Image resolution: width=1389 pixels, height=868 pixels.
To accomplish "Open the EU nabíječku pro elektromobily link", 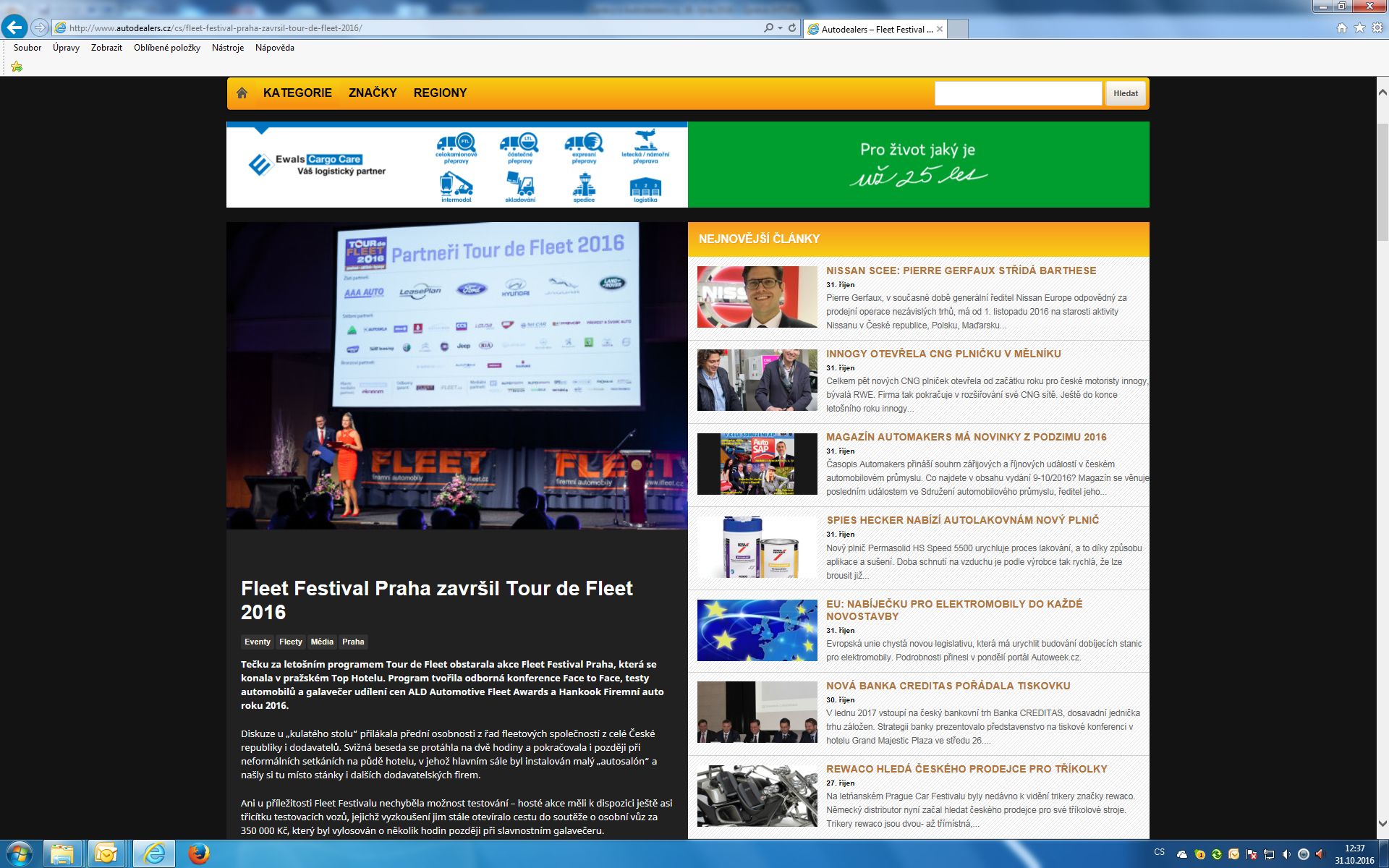I will pos(954,610).
